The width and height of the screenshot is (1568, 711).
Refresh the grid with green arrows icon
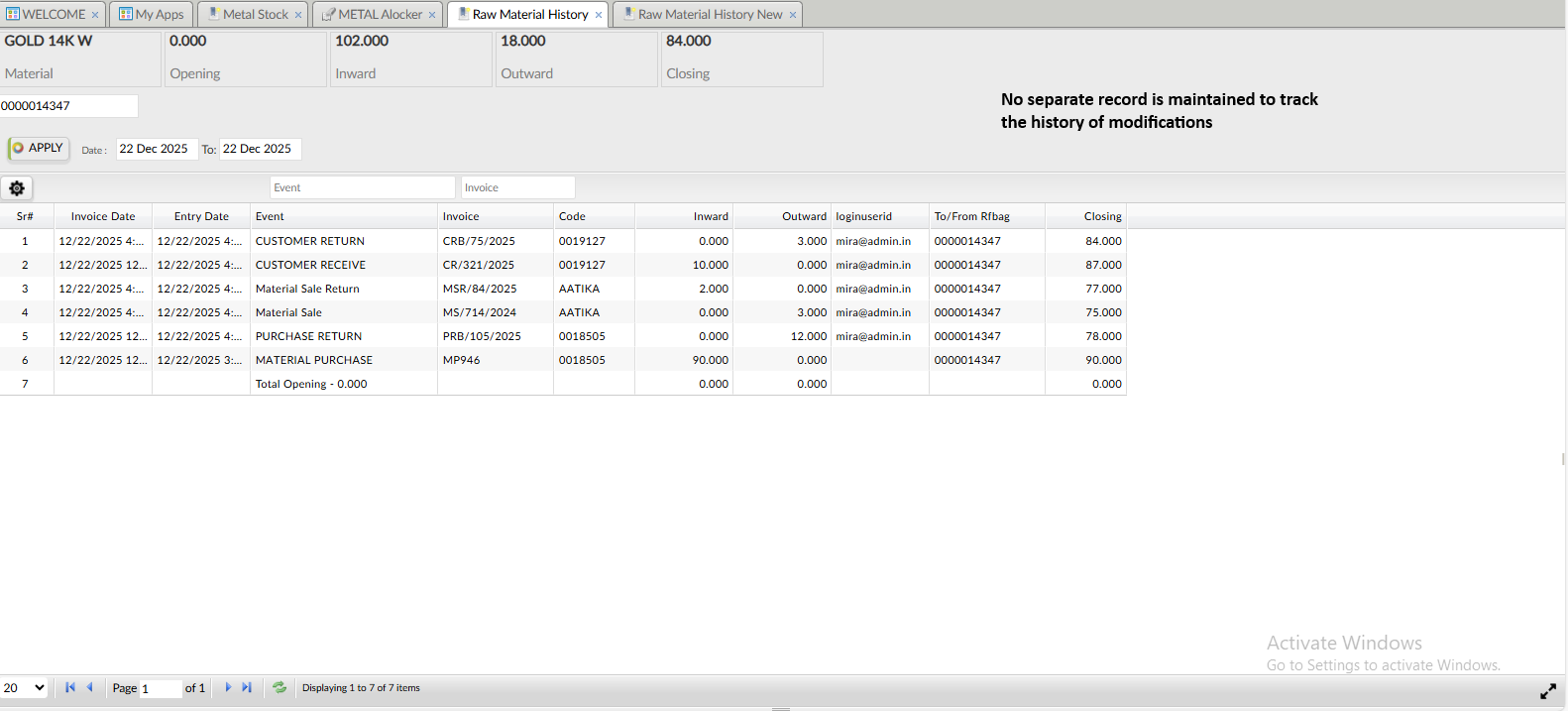(x=280, y=687)
